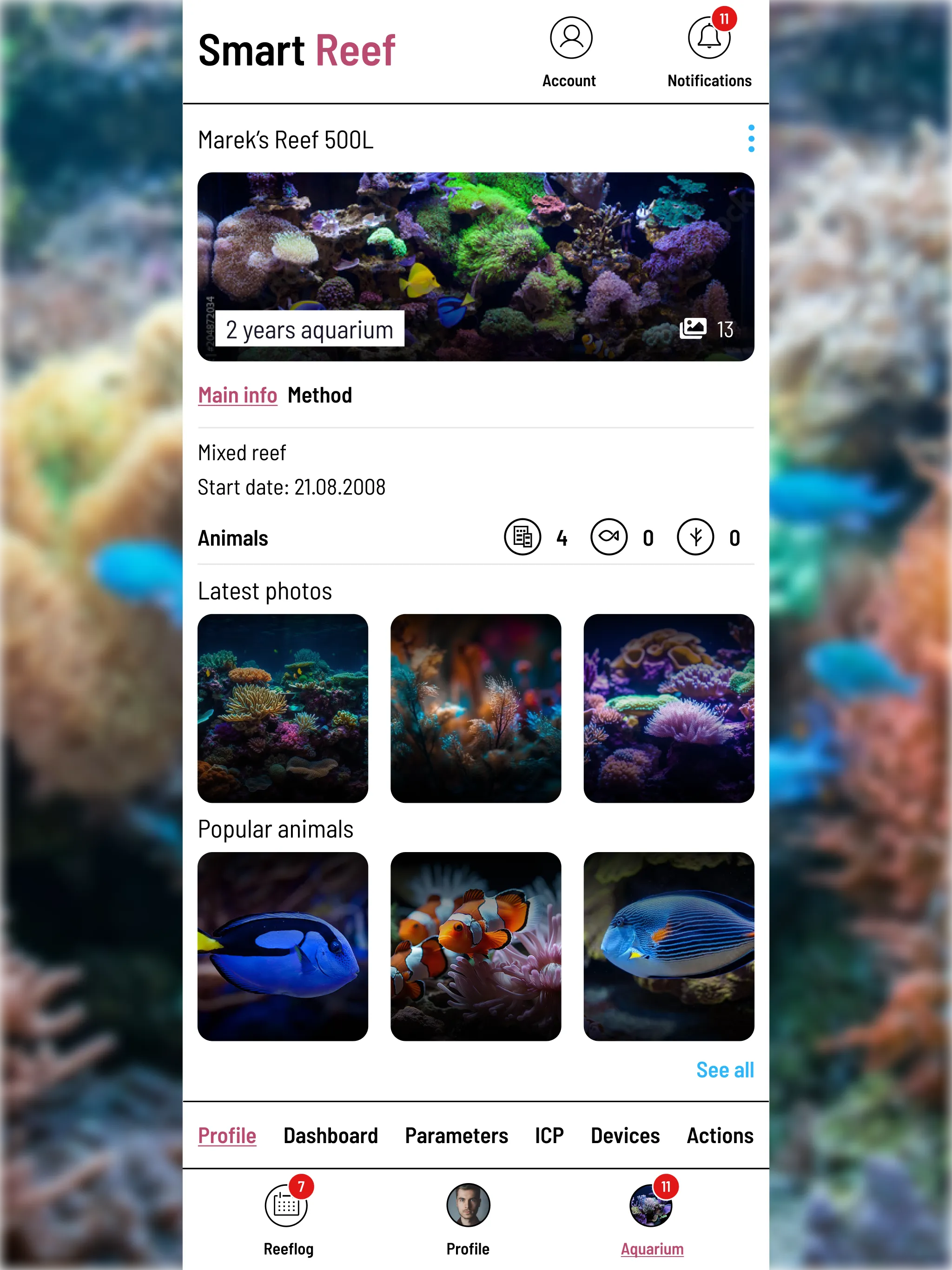Screen dimensions: 952x1270
Task: Open the ICP section
Action: pyautogui.click(x=549, y=1135)
